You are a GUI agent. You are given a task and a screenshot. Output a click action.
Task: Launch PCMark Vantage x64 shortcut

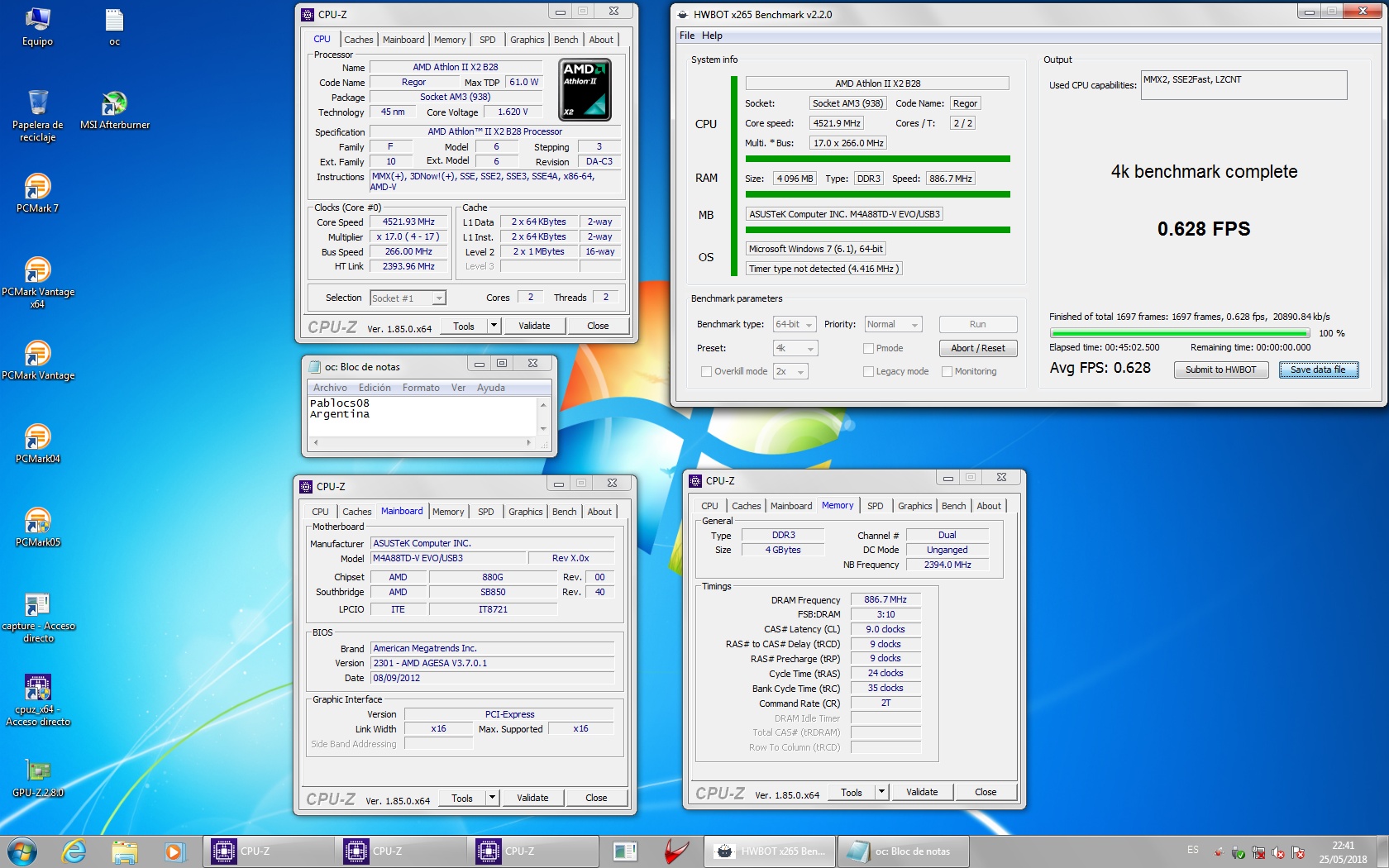37,283
